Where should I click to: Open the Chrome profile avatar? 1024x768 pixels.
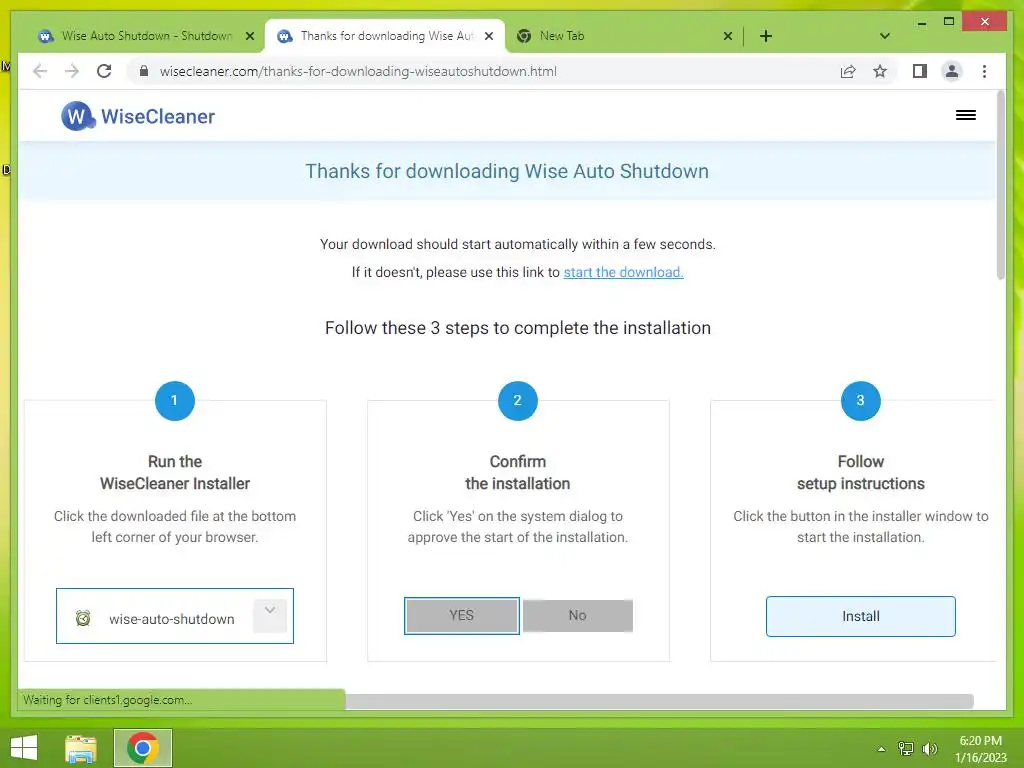click(952, 71)
